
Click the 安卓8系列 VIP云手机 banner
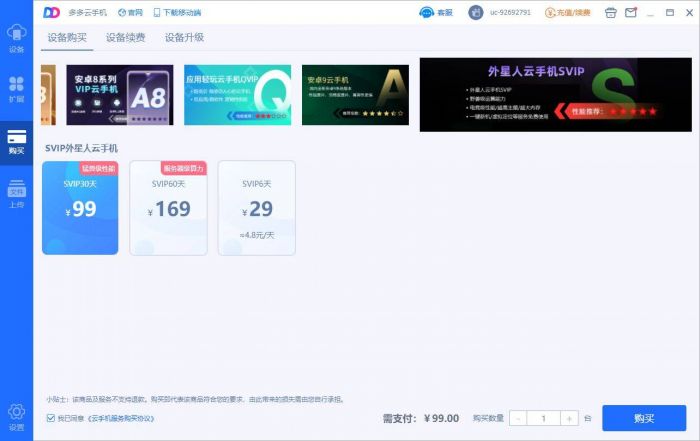coord(119,95)
